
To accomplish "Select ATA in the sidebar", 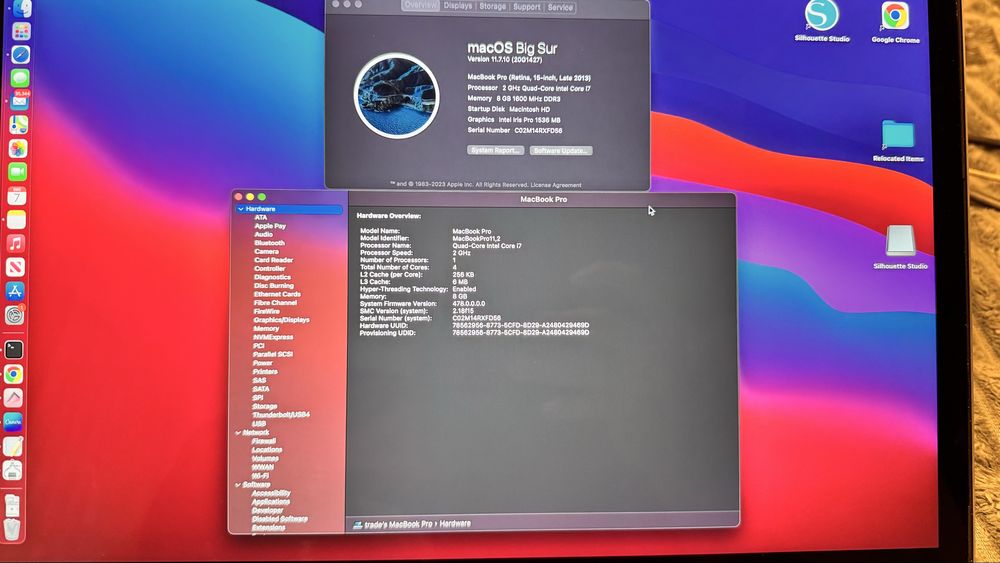I will pyautogui.click(x=261, y=217).
